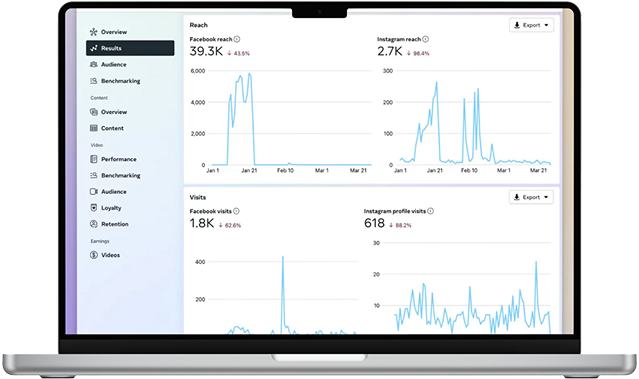Click info icon next to Facebook reach
This screenshot has height=379, width=639.
point(237,39)
